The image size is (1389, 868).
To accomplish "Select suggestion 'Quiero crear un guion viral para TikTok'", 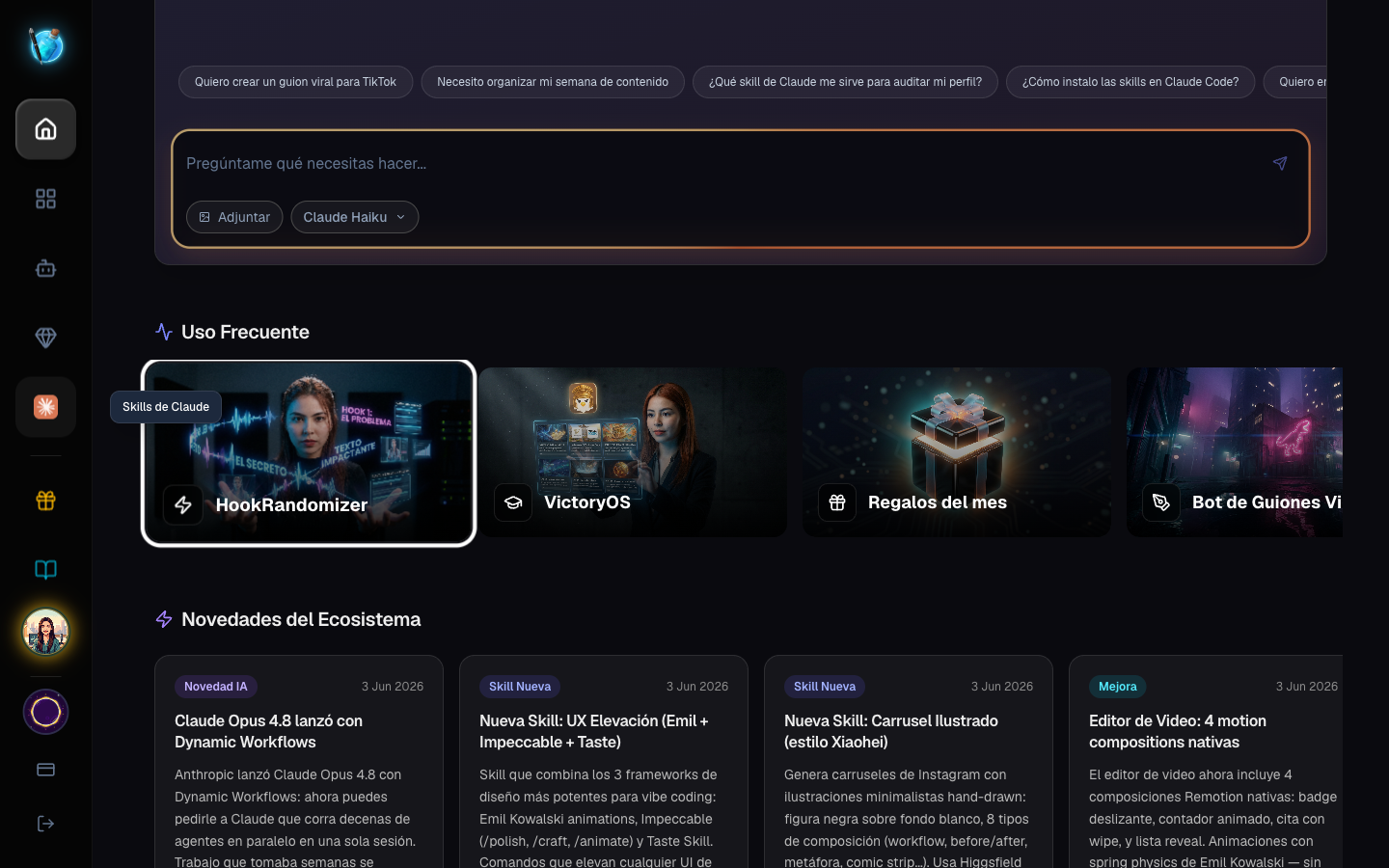I will (x=295, y=82).
